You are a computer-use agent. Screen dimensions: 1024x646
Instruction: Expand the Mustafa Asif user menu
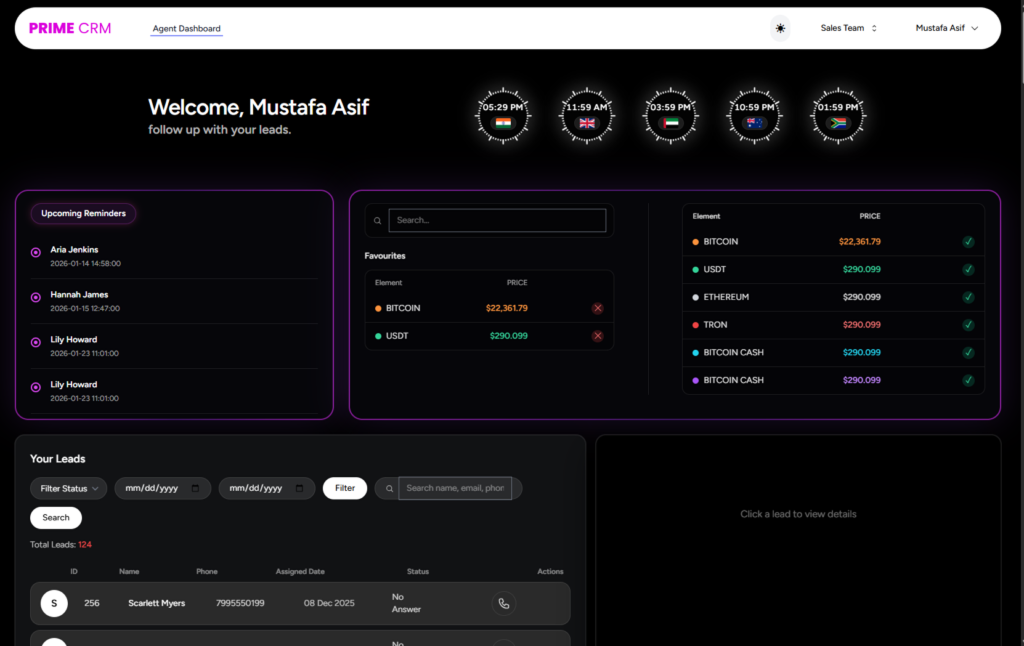[x=946, y=28]
